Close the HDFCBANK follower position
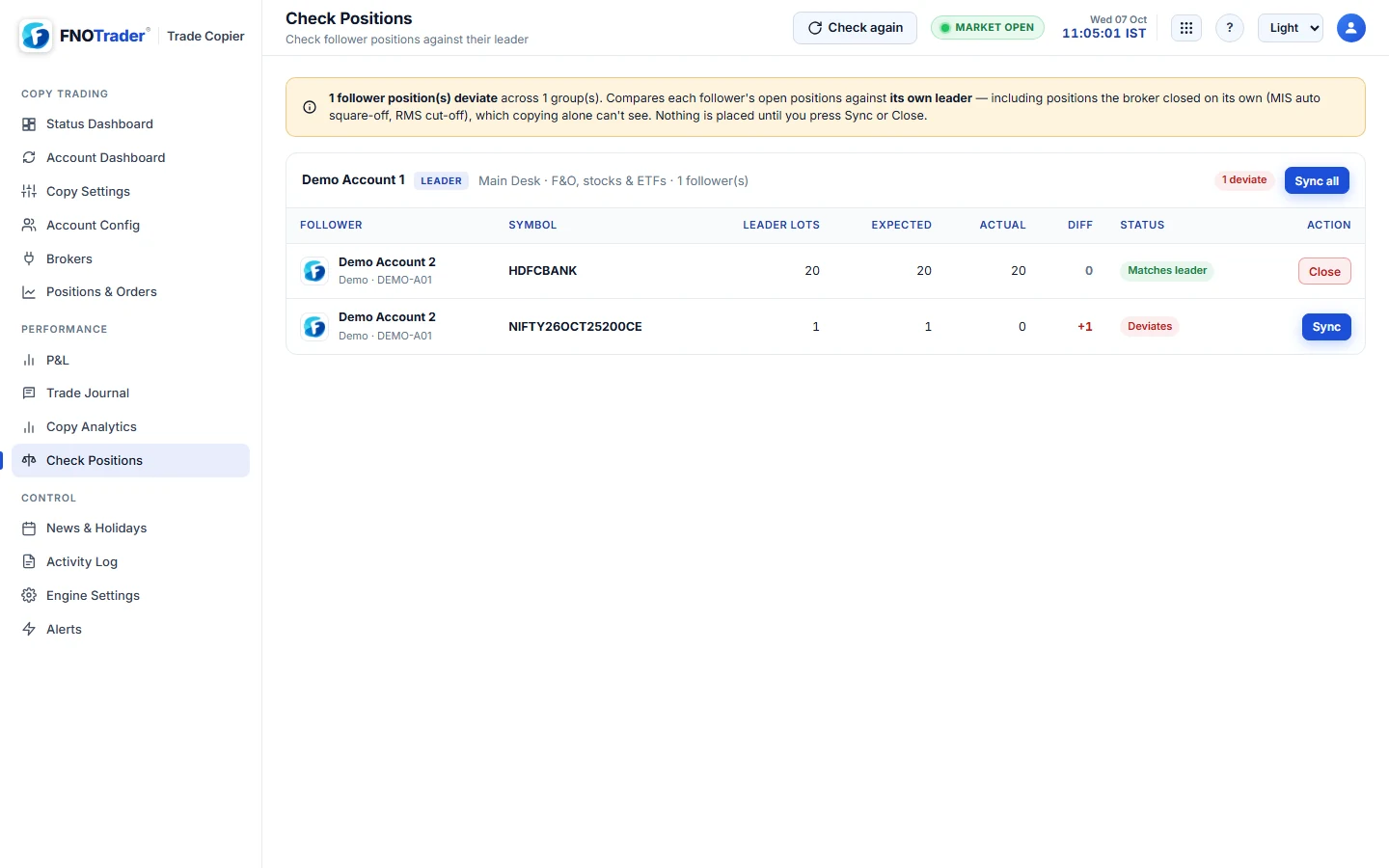The image size is (1389, 868). 1324,272
